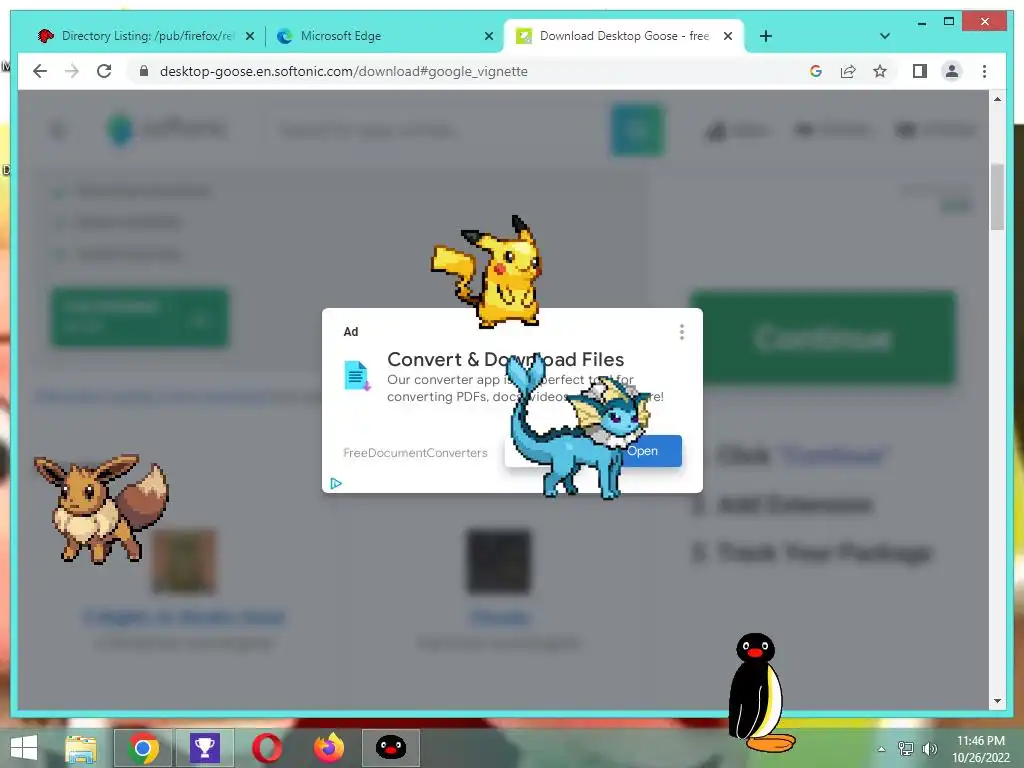Click the volume speaker tray icon
The height and width of the screenshot is (768, 1024).
click(x=930, y=749)
